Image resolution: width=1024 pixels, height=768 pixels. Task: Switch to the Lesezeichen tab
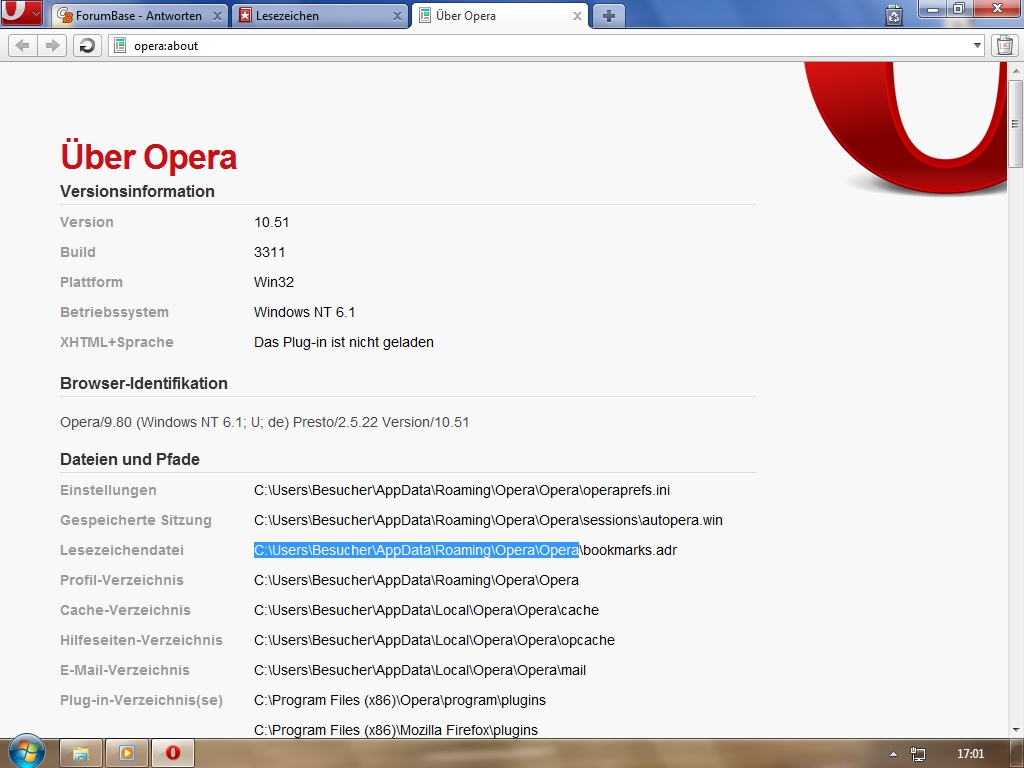coord(319,16)
